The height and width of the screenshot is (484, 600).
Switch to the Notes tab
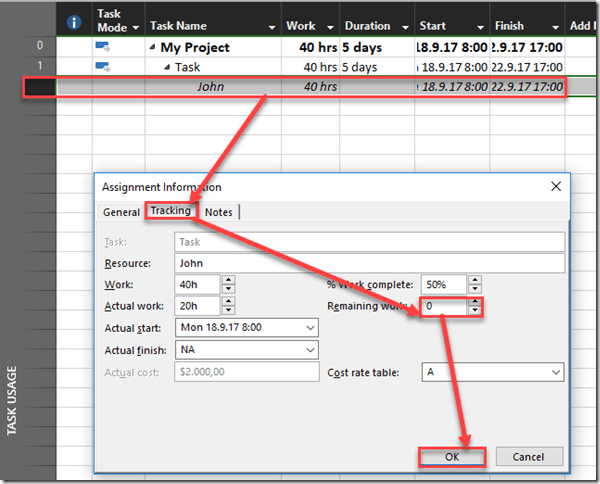click(218, 212)
